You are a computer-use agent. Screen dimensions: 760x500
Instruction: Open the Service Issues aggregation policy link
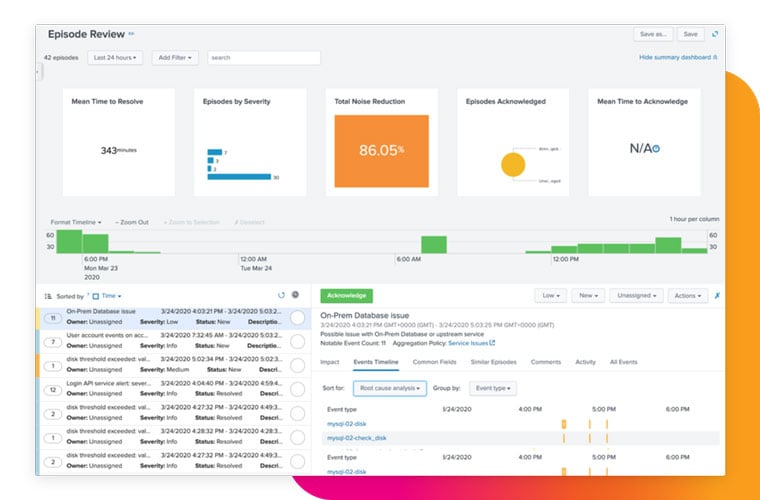[x=471, y=343]
